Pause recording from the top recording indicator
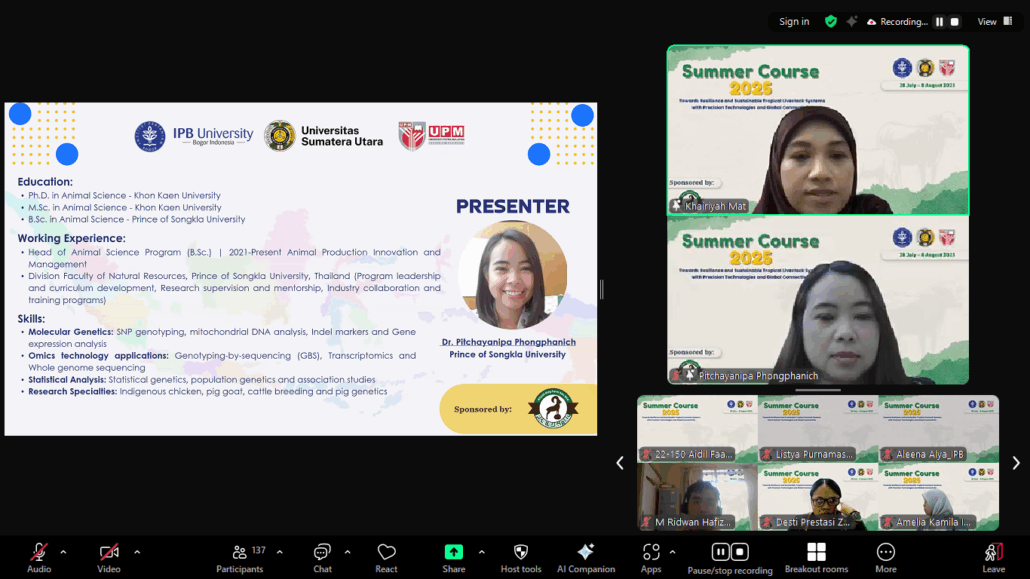The height and width of the screenshot is (579, 1030). click(x=939, y=22)
